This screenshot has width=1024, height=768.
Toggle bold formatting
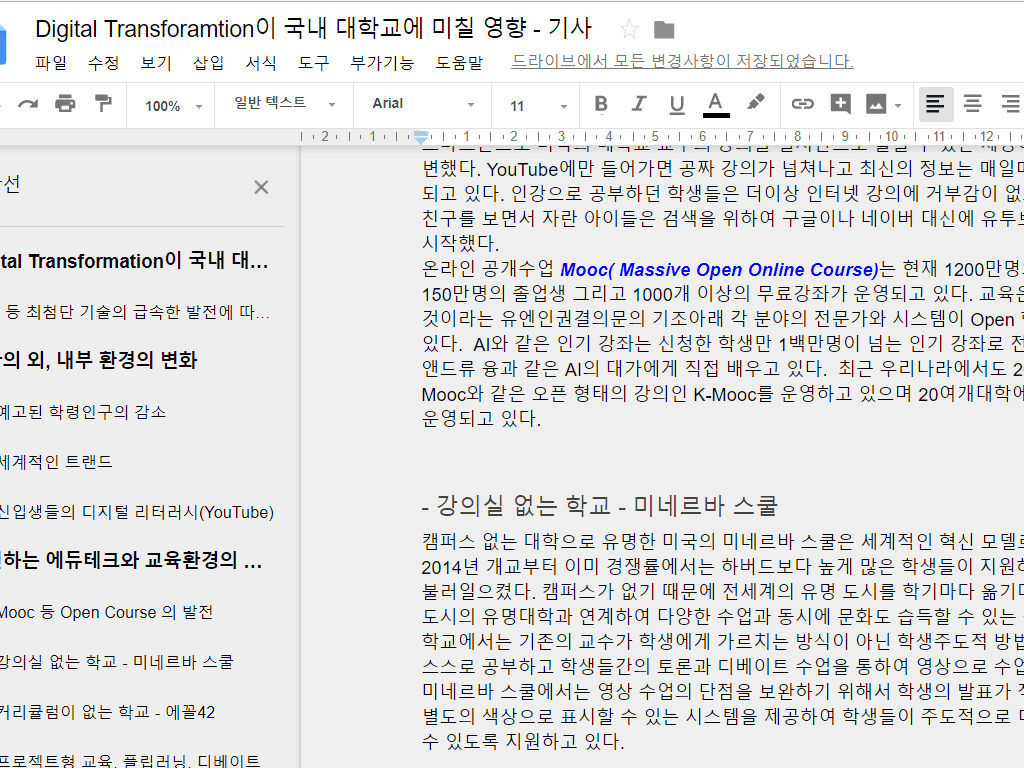(601, 104)
